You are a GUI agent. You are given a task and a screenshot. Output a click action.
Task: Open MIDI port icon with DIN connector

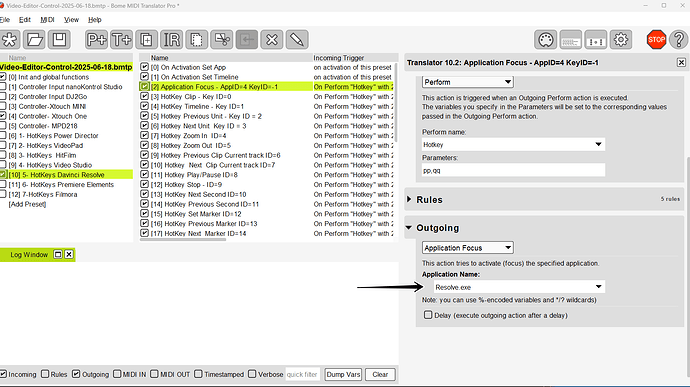[545, 40]
